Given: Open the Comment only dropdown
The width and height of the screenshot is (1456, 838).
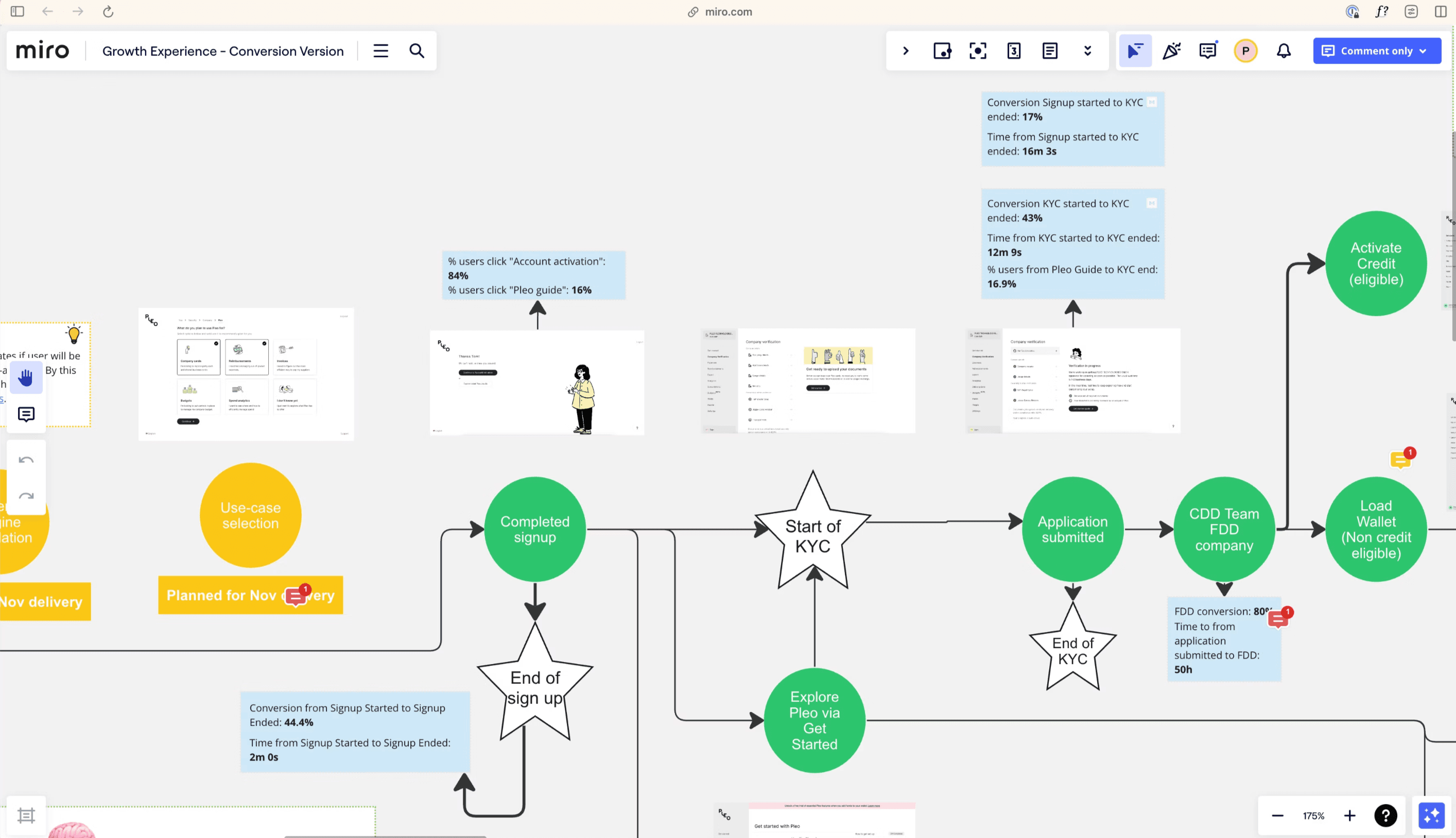Looking at the screenshot, I should point(1377,50).
